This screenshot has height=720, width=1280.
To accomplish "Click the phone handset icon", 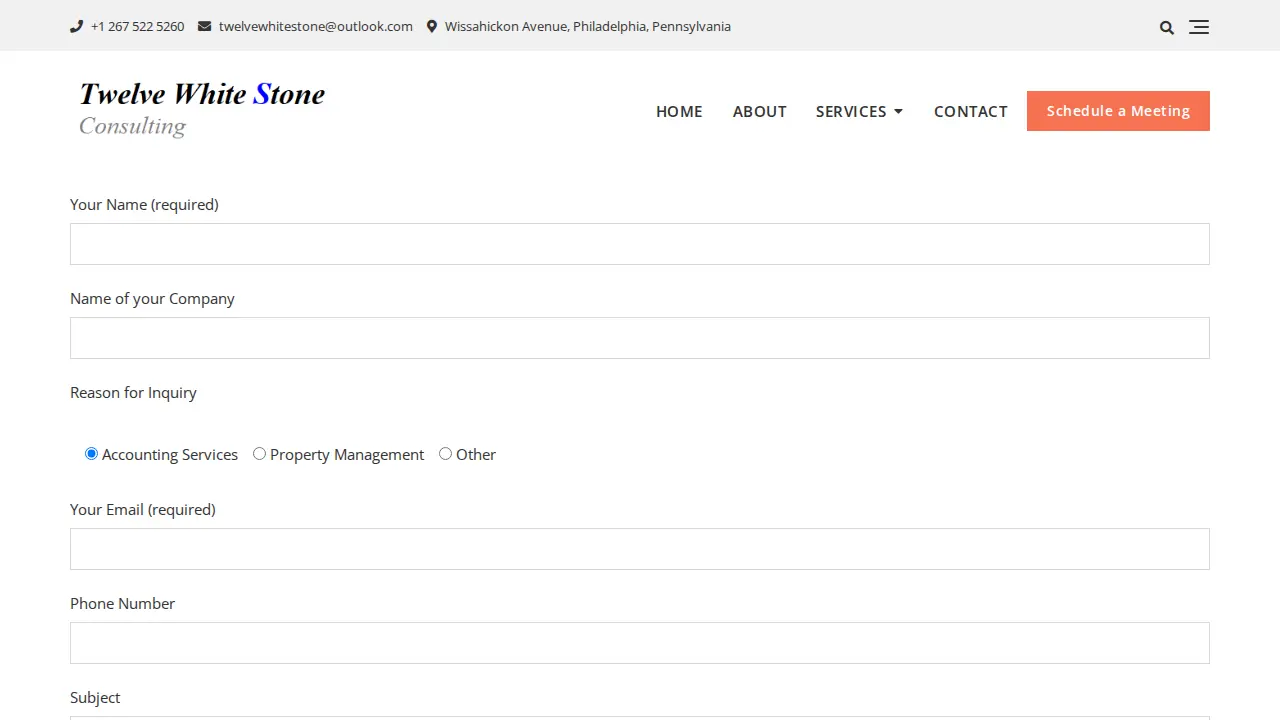I will [x=76, y=27].
